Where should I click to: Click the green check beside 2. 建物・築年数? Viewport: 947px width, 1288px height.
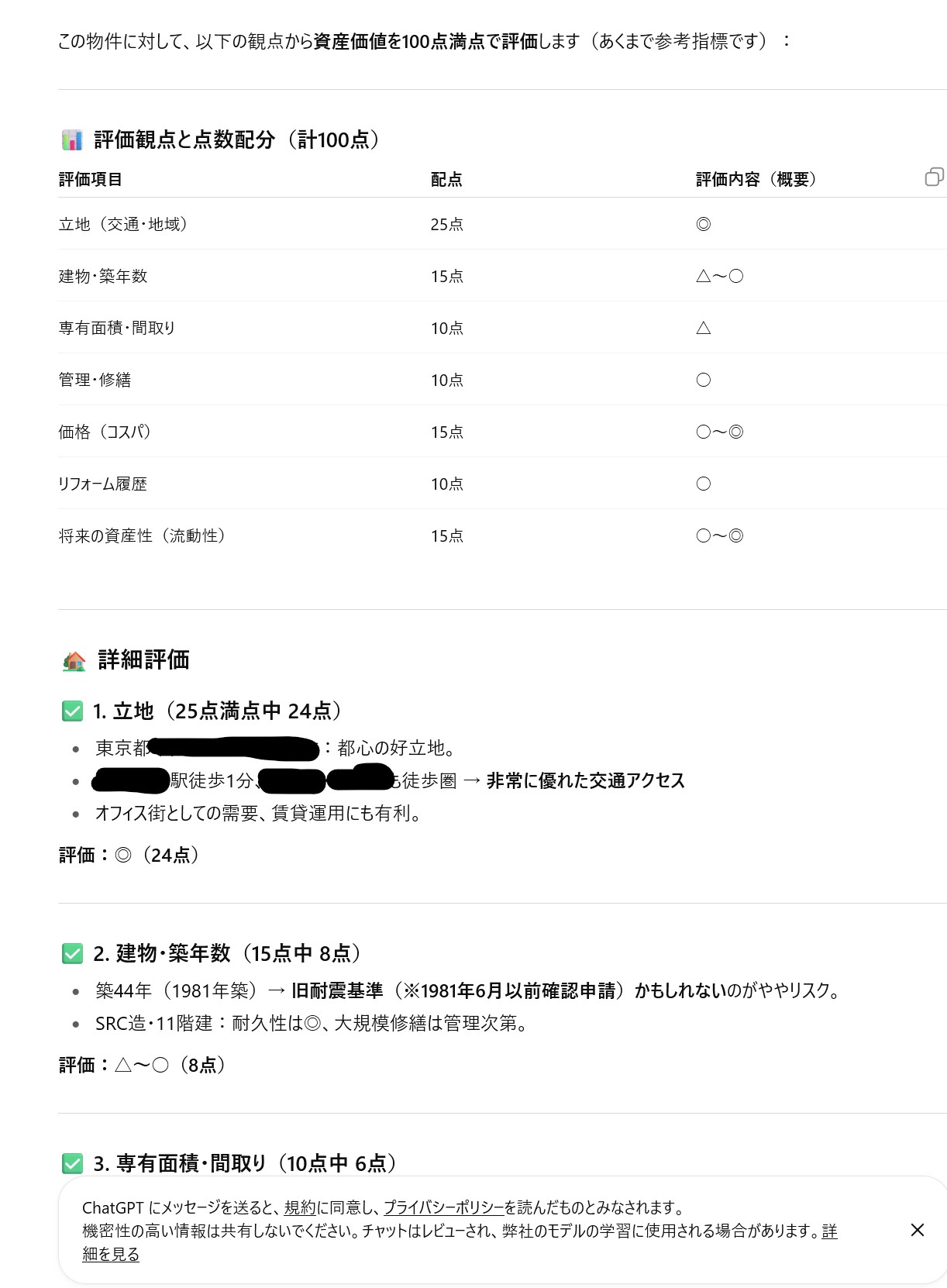72,953
